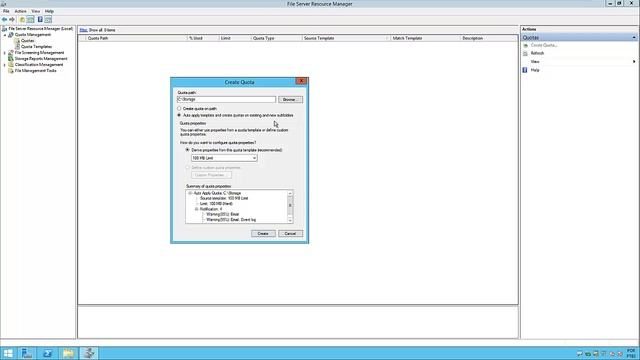Expand the File Screening Management node
Screen dimensions: 640x360
tap(5, 53)
